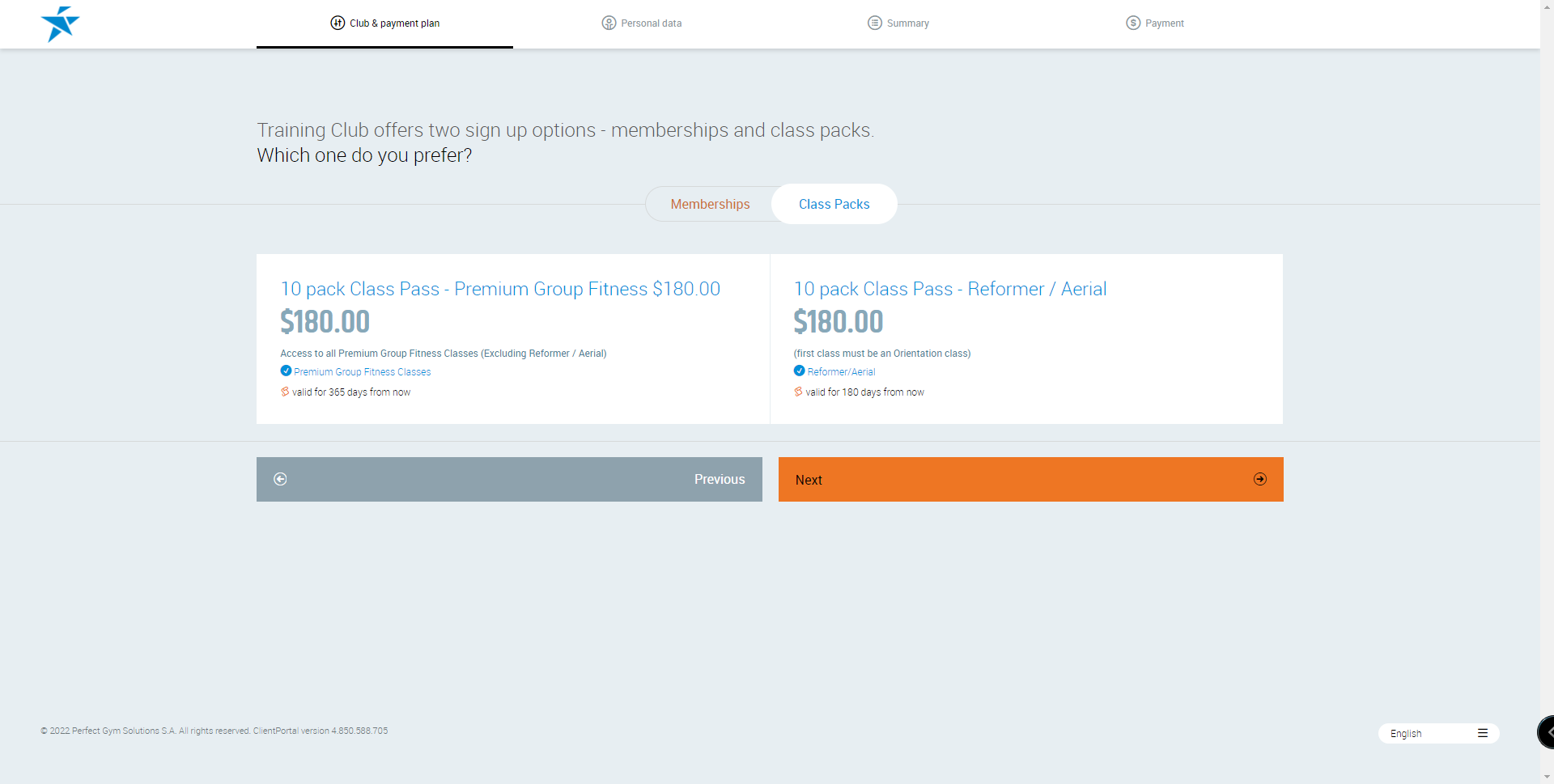Image resolution: width=1554 pixels, height=784 pixels.
Task: Click the Summary step icon
Action: [874, 23]
